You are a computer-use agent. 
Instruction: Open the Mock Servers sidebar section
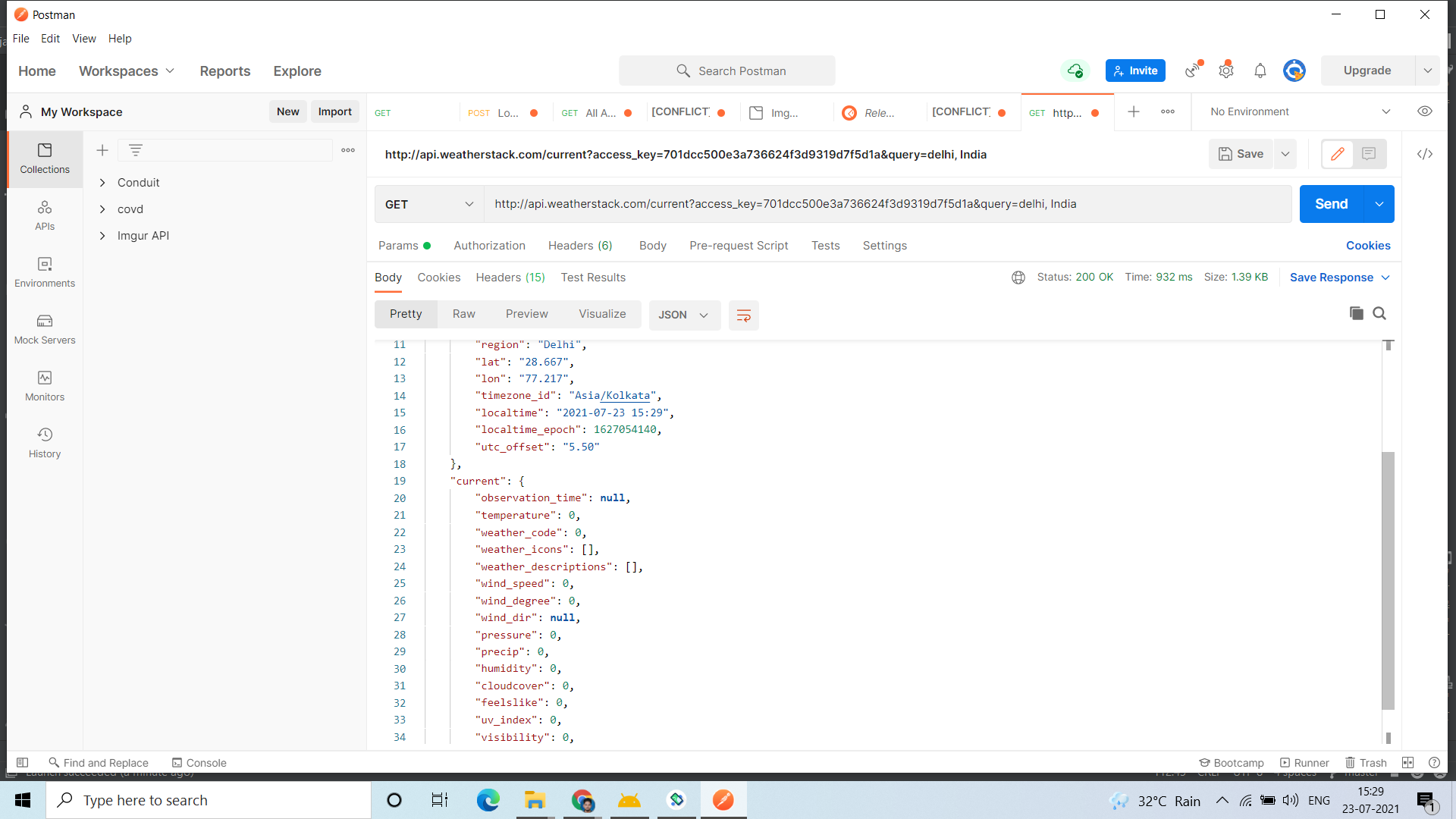click(x=45, y=329)
